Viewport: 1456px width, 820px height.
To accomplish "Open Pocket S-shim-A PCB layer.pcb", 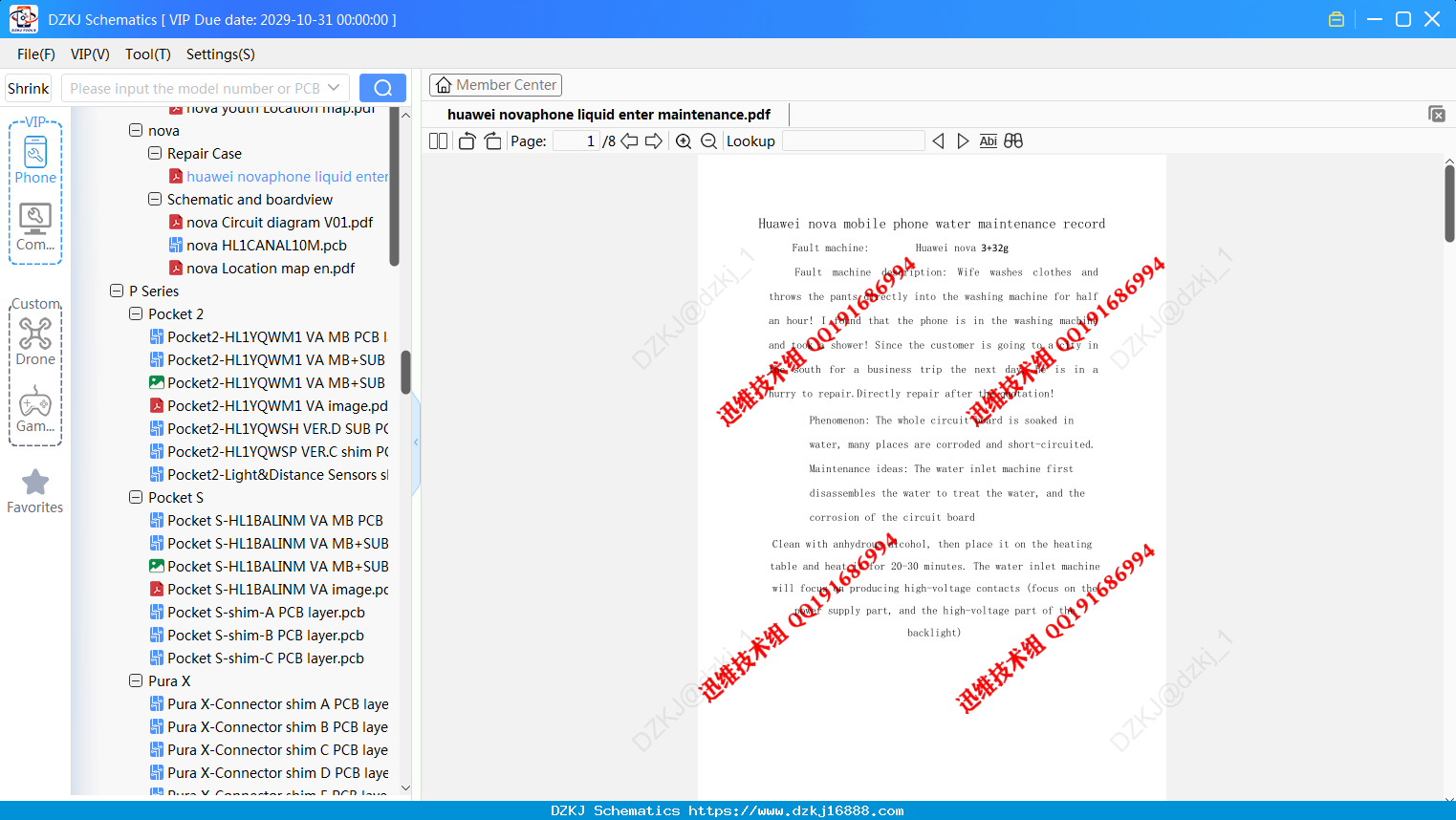I will pos(256,613).
